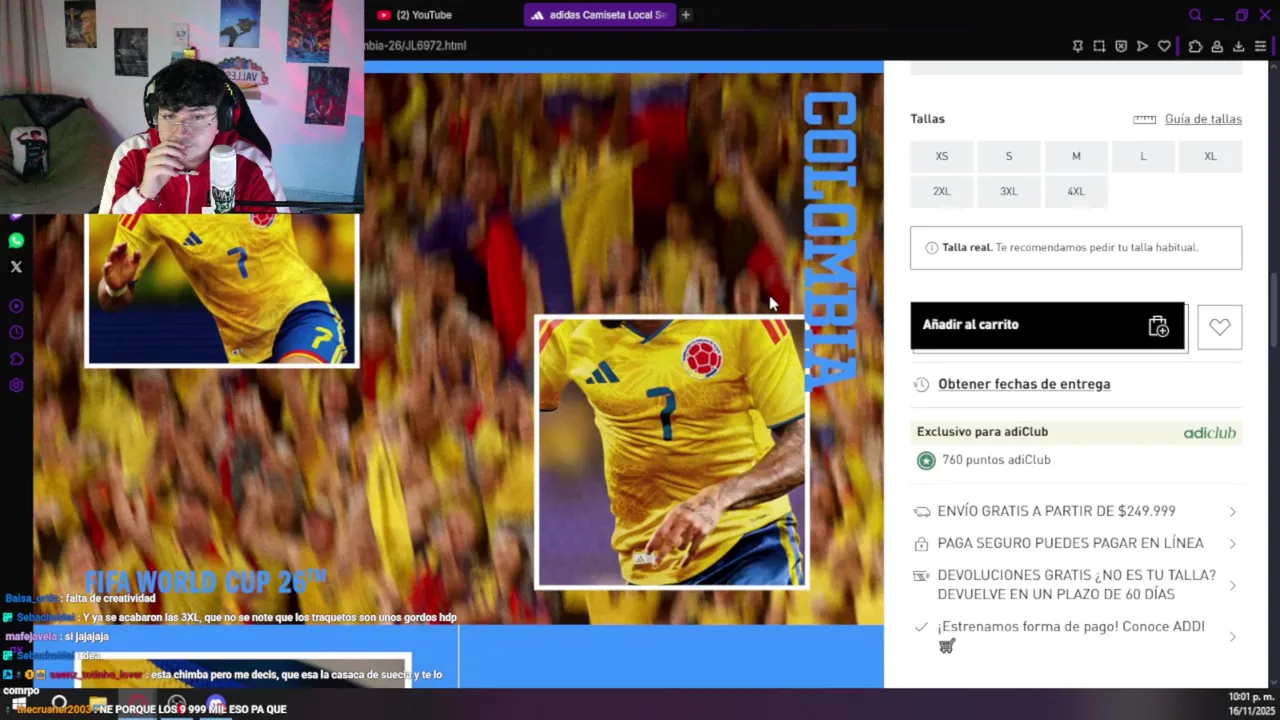Open the Guía de tallas link

tap(1203, 119)
